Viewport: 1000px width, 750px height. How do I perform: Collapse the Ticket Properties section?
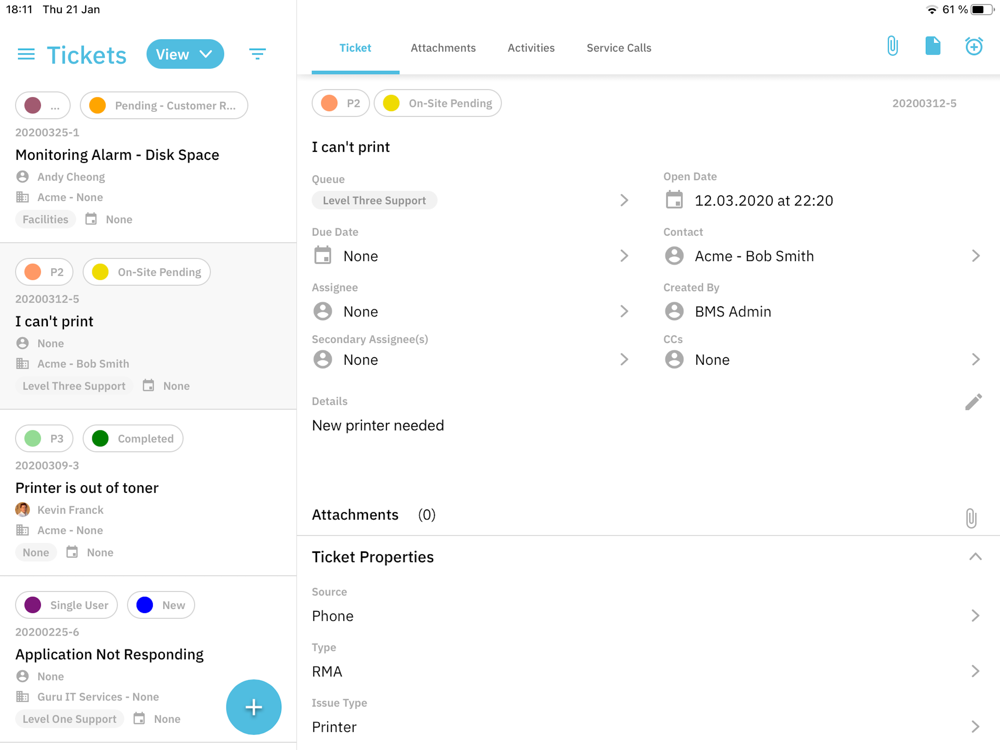click(975, 557)
